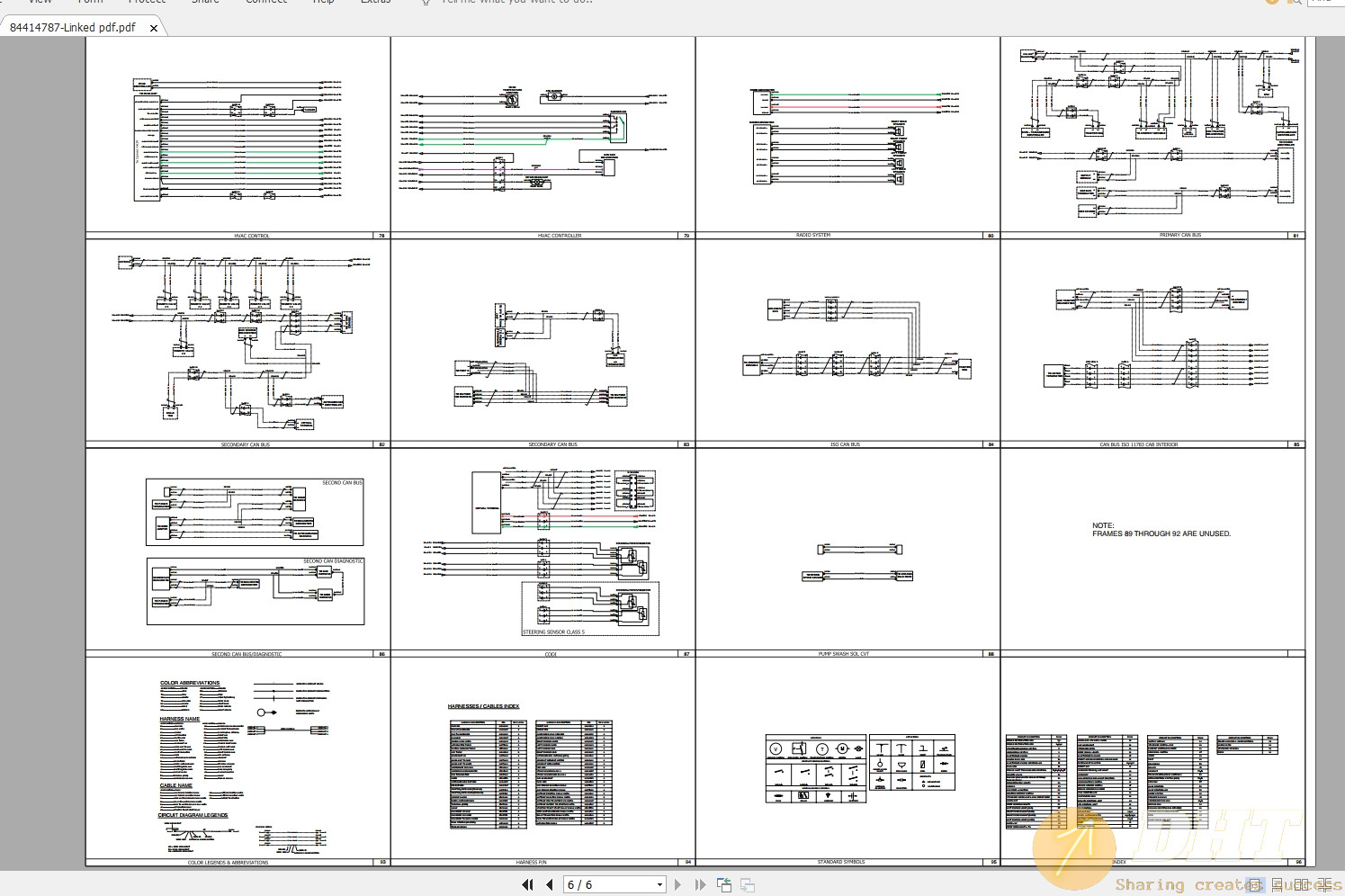
Task: Enable single page view mode
Action: (x=1256, y=885)
